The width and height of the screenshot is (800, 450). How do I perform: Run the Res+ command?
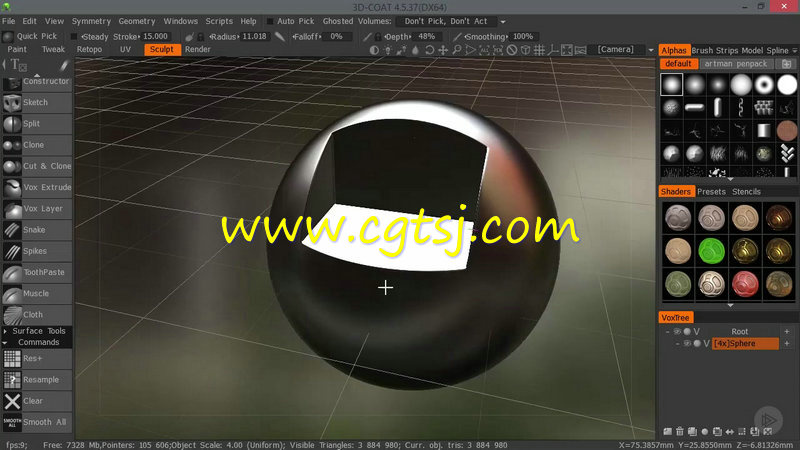pos(37,359)
